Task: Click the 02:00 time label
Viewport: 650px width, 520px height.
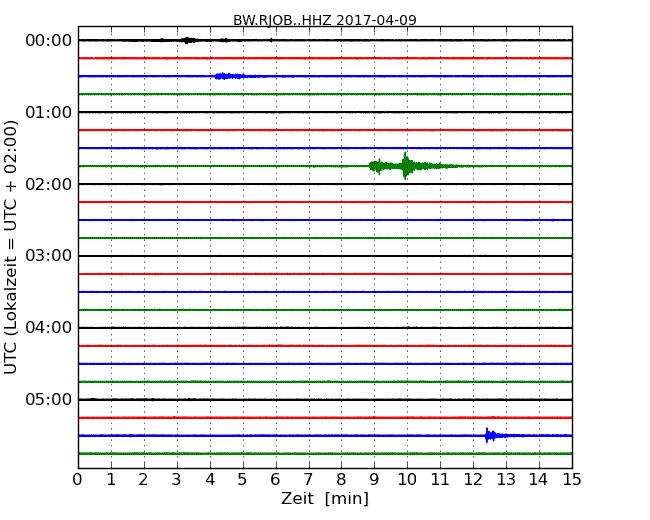Action: point(49,184)
